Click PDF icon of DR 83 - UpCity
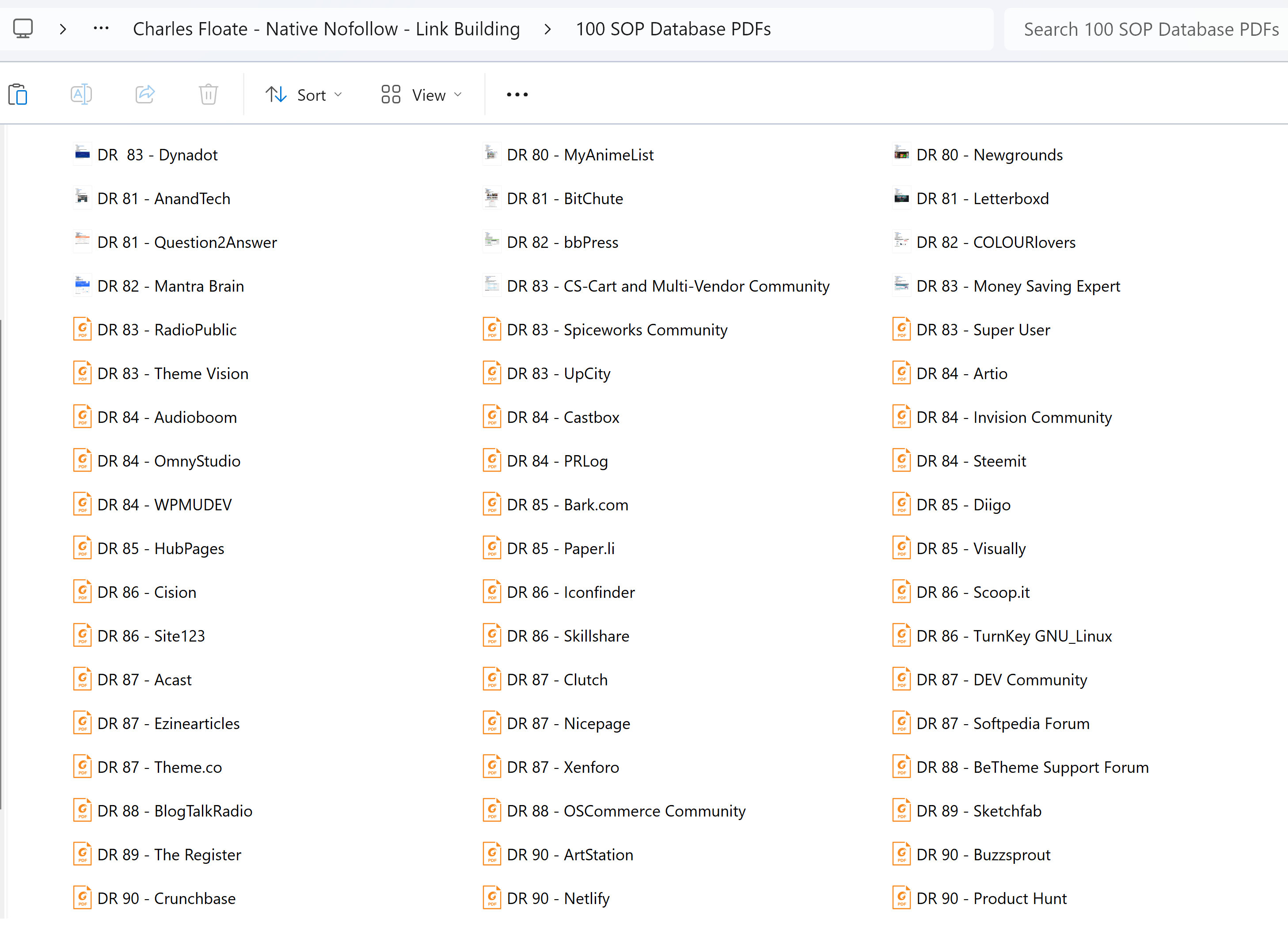Viewport: 1288px width, 927px height. click(x=492, y=373)
